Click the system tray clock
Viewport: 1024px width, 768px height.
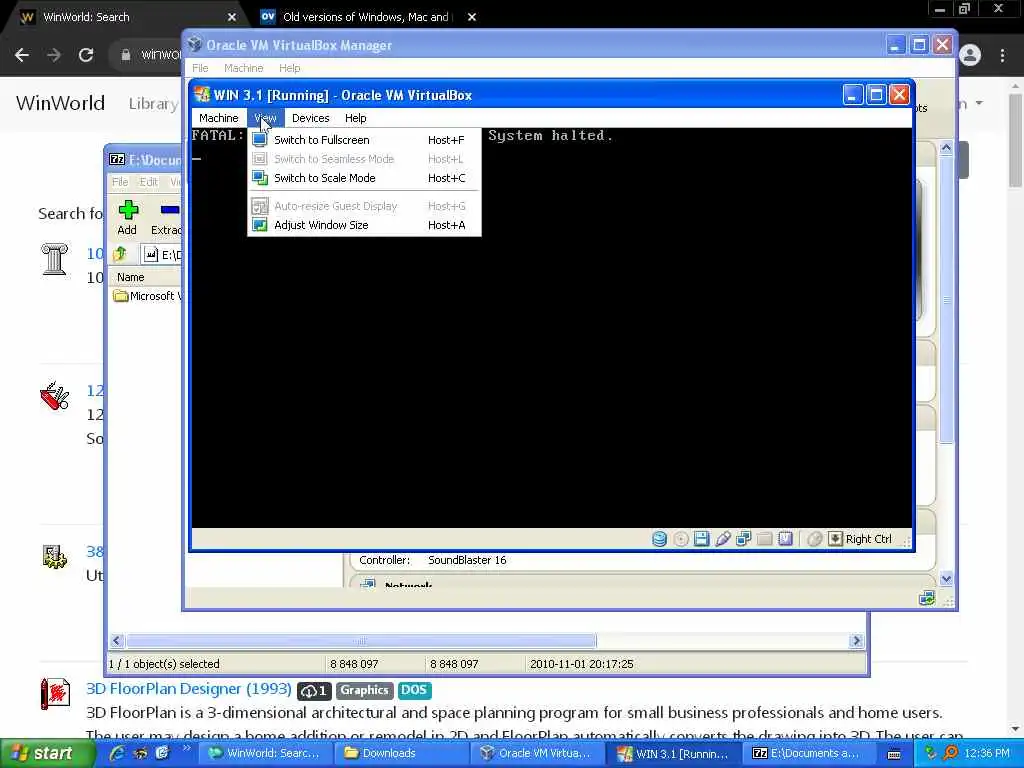pos(987,753)
